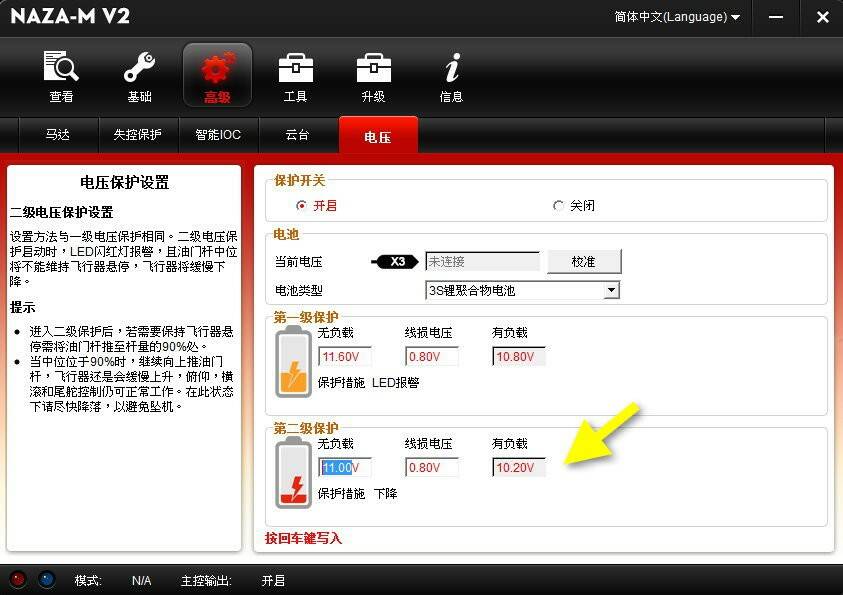
Task: Edit first-level 线损电压 0.80V field
Action: click(432, 356)
